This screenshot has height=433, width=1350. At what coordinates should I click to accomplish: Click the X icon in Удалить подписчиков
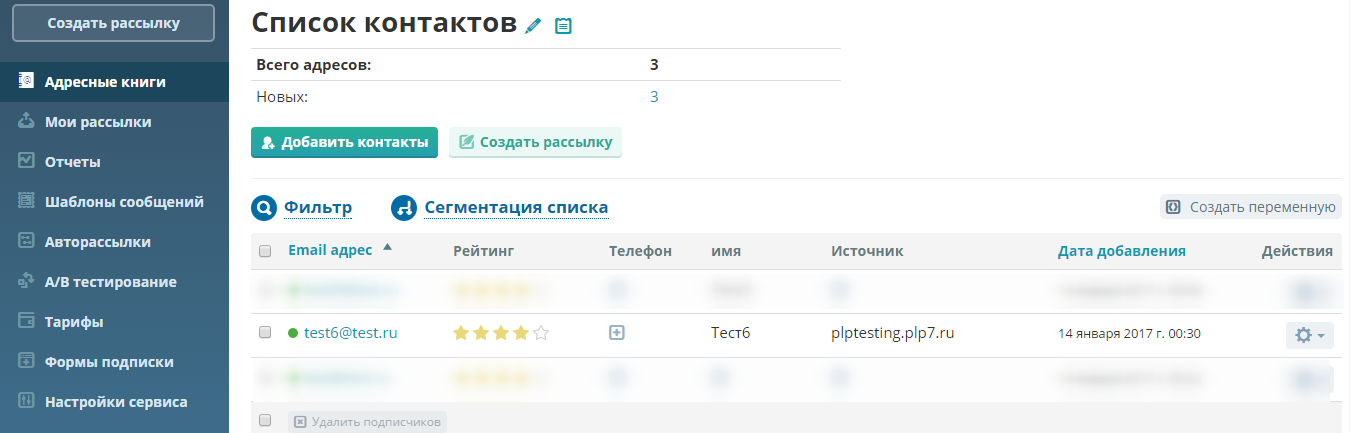[299, 422]
